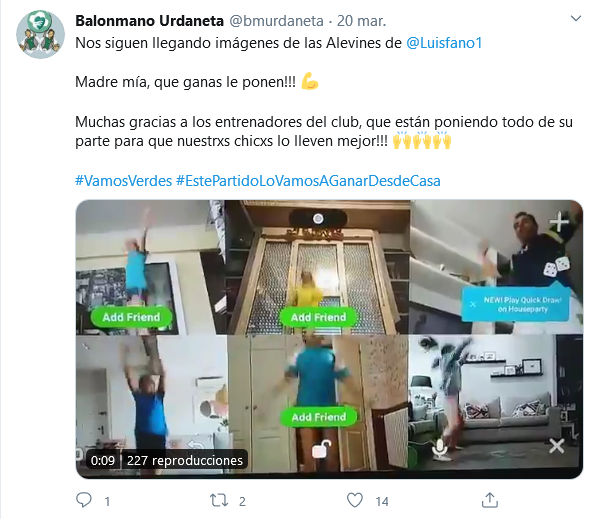Click Add Friend on the yellow-shirt video tile
This screenshot has height=519, width=598.
pos(318,317)
